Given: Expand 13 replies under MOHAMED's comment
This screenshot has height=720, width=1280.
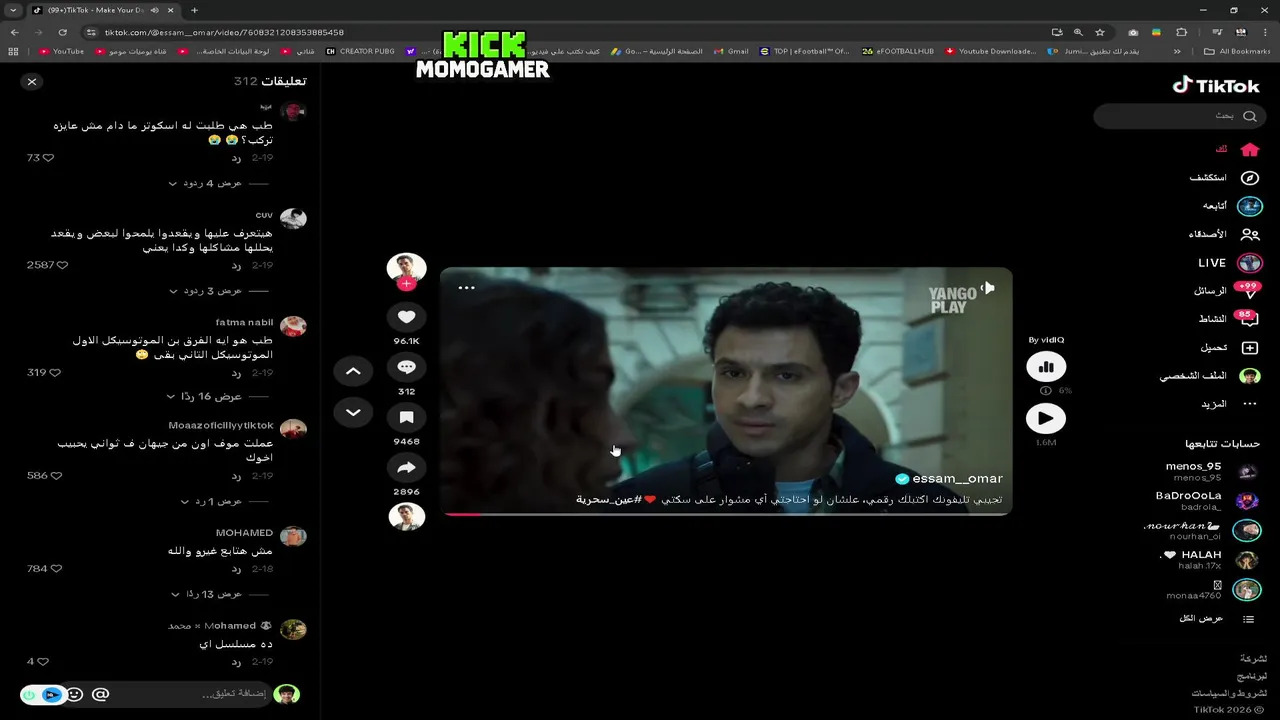Looking at the screenshot, I should click(206, 594).
